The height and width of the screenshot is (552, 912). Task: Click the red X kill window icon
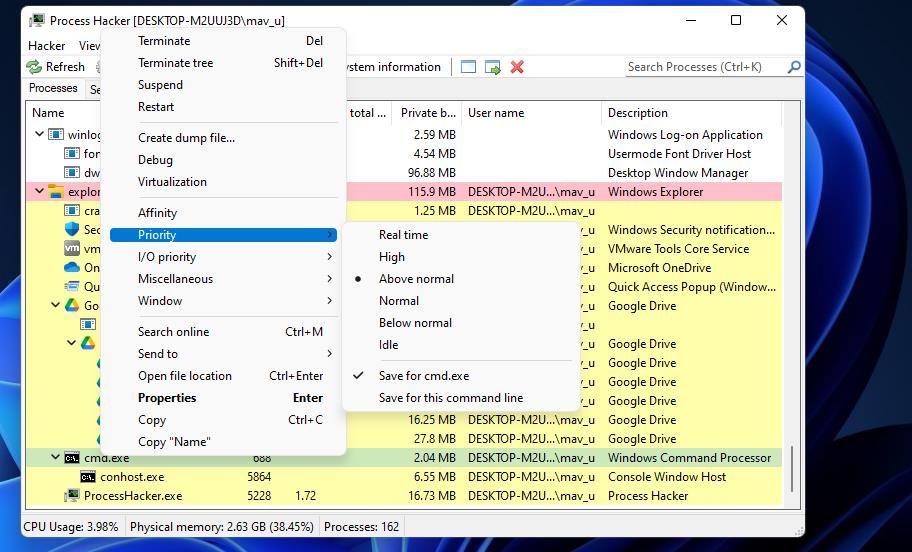point(517,67)
